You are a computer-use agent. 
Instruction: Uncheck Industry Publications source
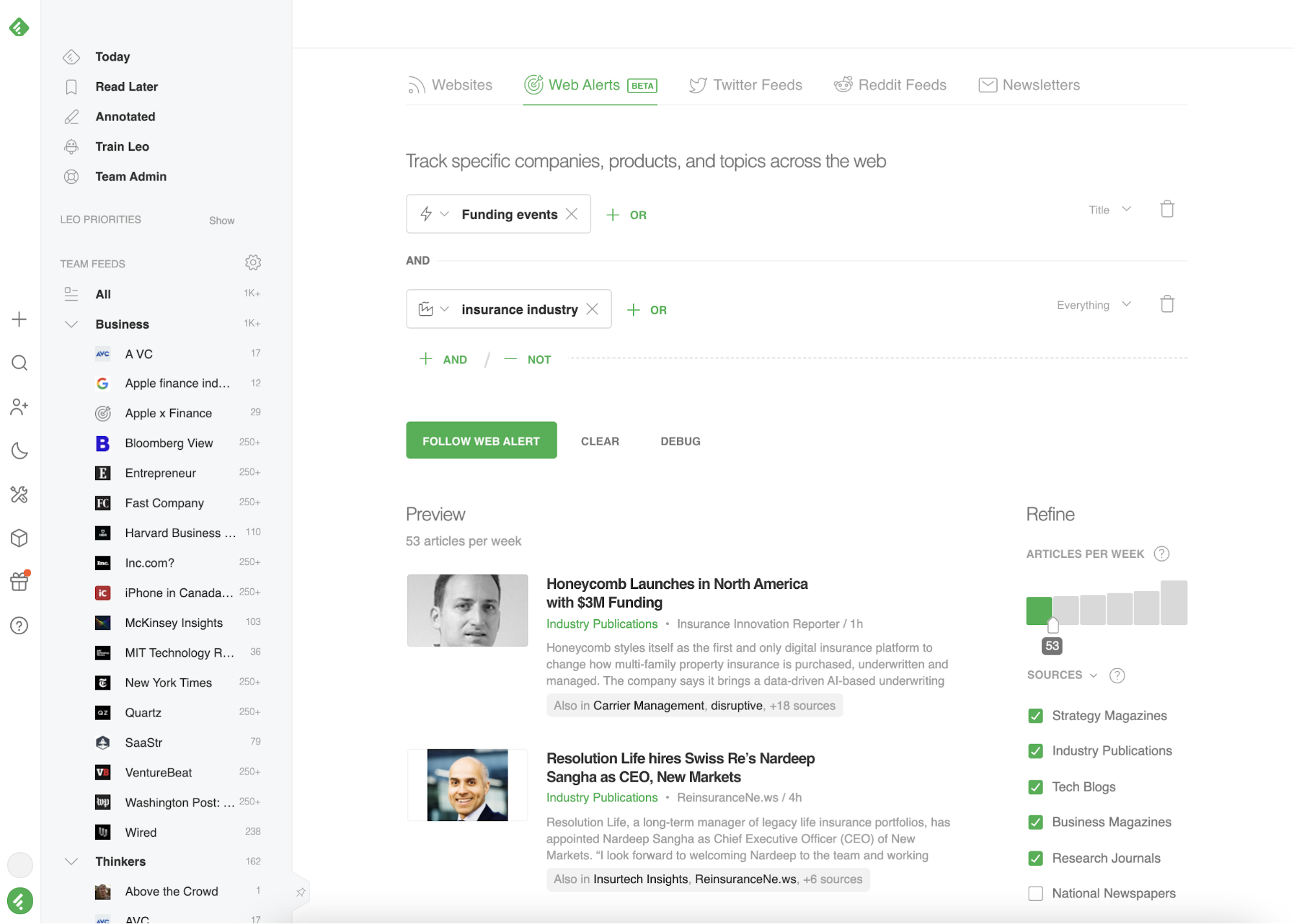pos(1036,751)
